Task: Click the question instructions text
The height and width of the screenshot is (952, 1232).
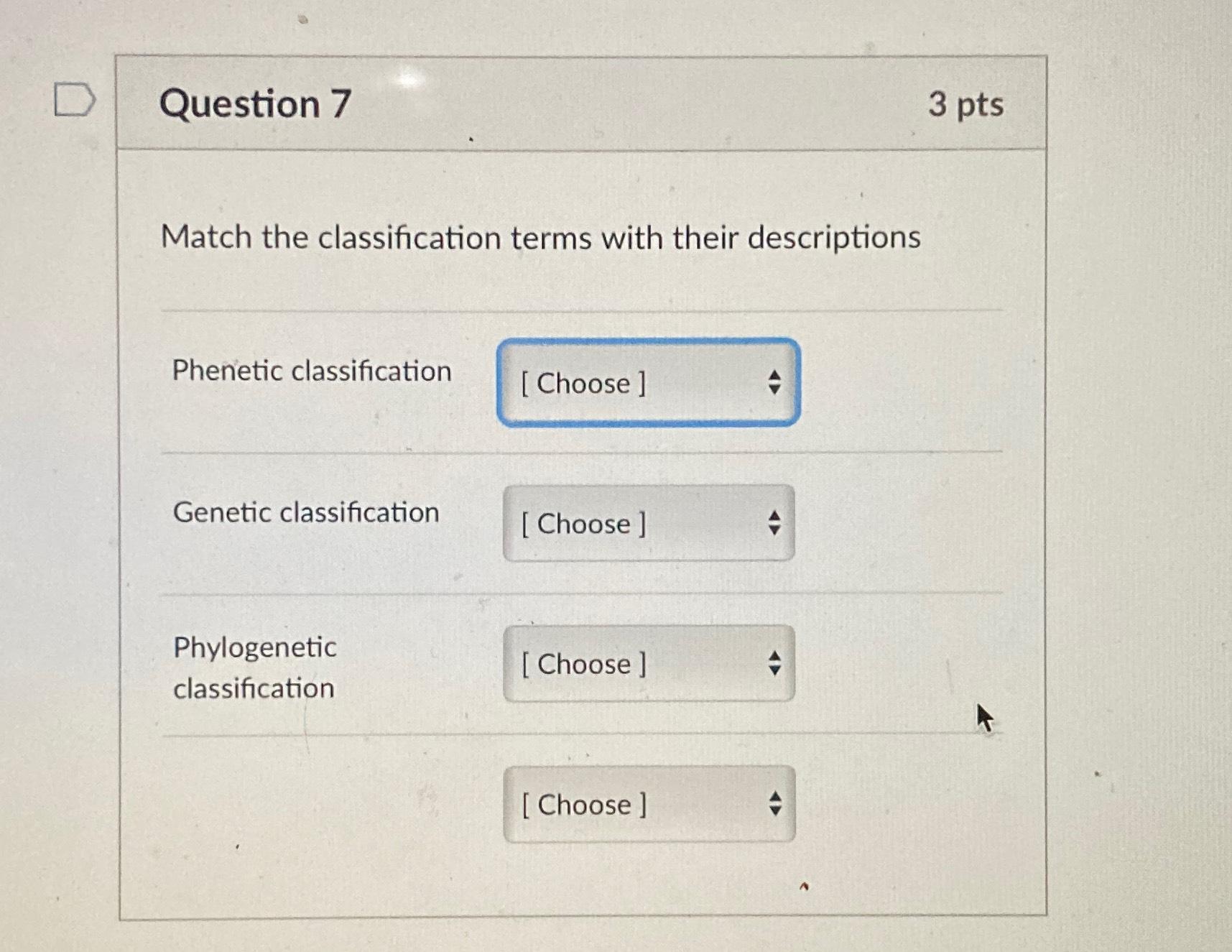Action: coord(540,238)
